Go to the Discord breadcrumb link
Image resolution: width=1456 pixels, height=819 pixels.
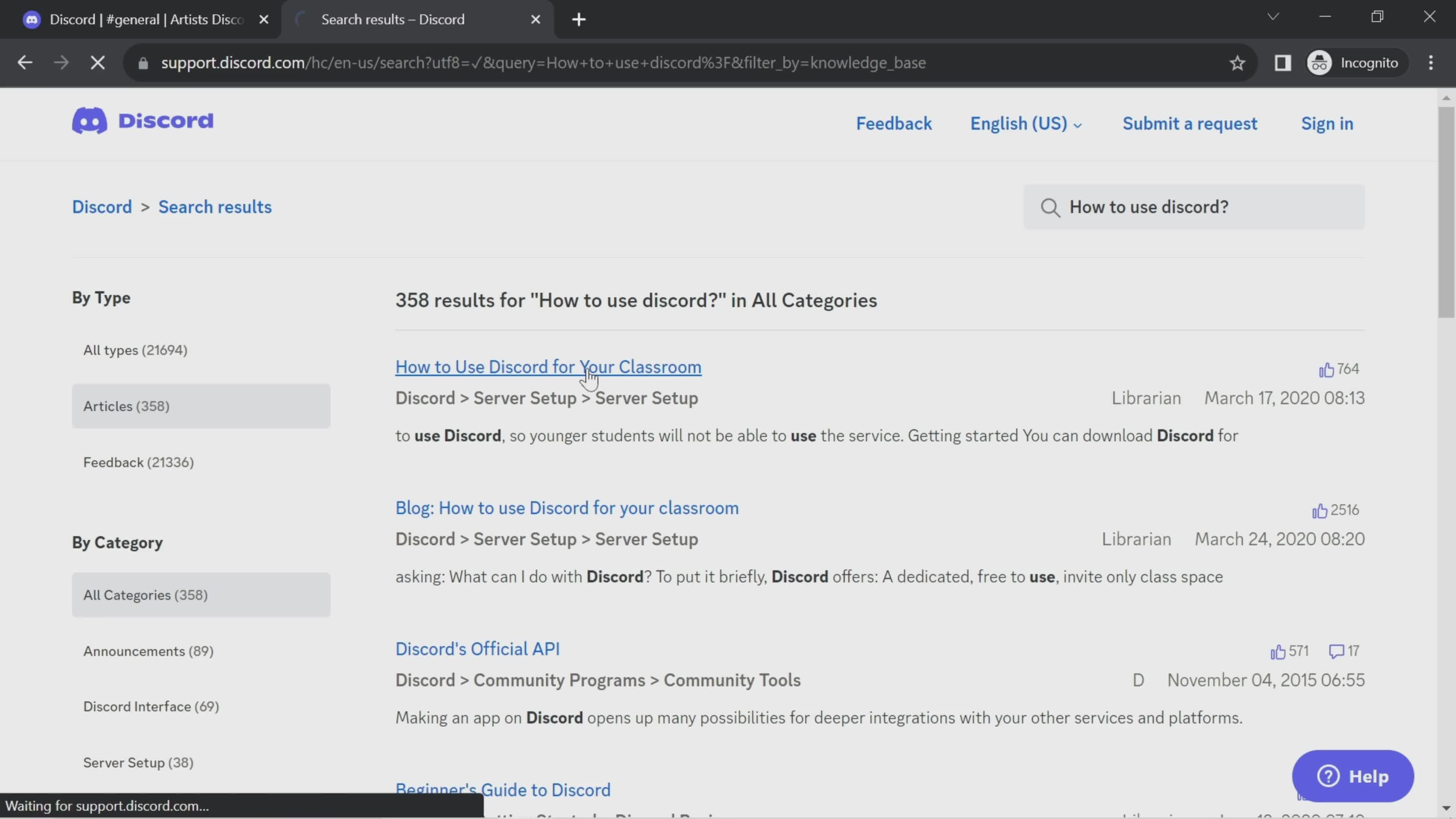(x=102, y=207)
